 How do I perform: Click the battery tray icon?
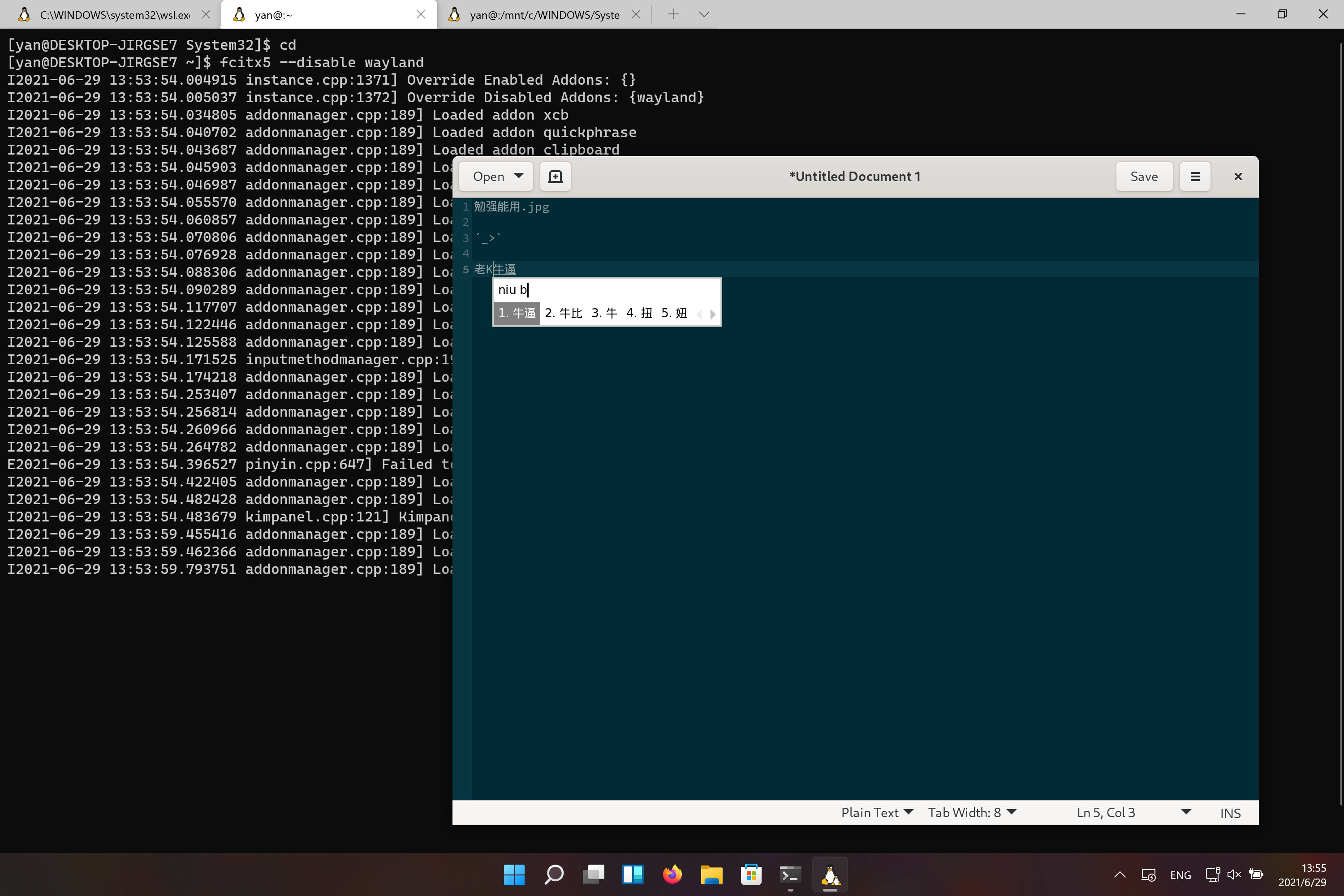point(1255,875)
